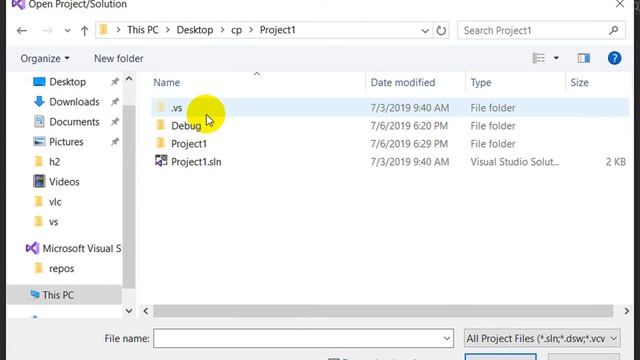Go up one folder level
The height and width of the screenshot is (360, 640).
[x=84, y=31]
